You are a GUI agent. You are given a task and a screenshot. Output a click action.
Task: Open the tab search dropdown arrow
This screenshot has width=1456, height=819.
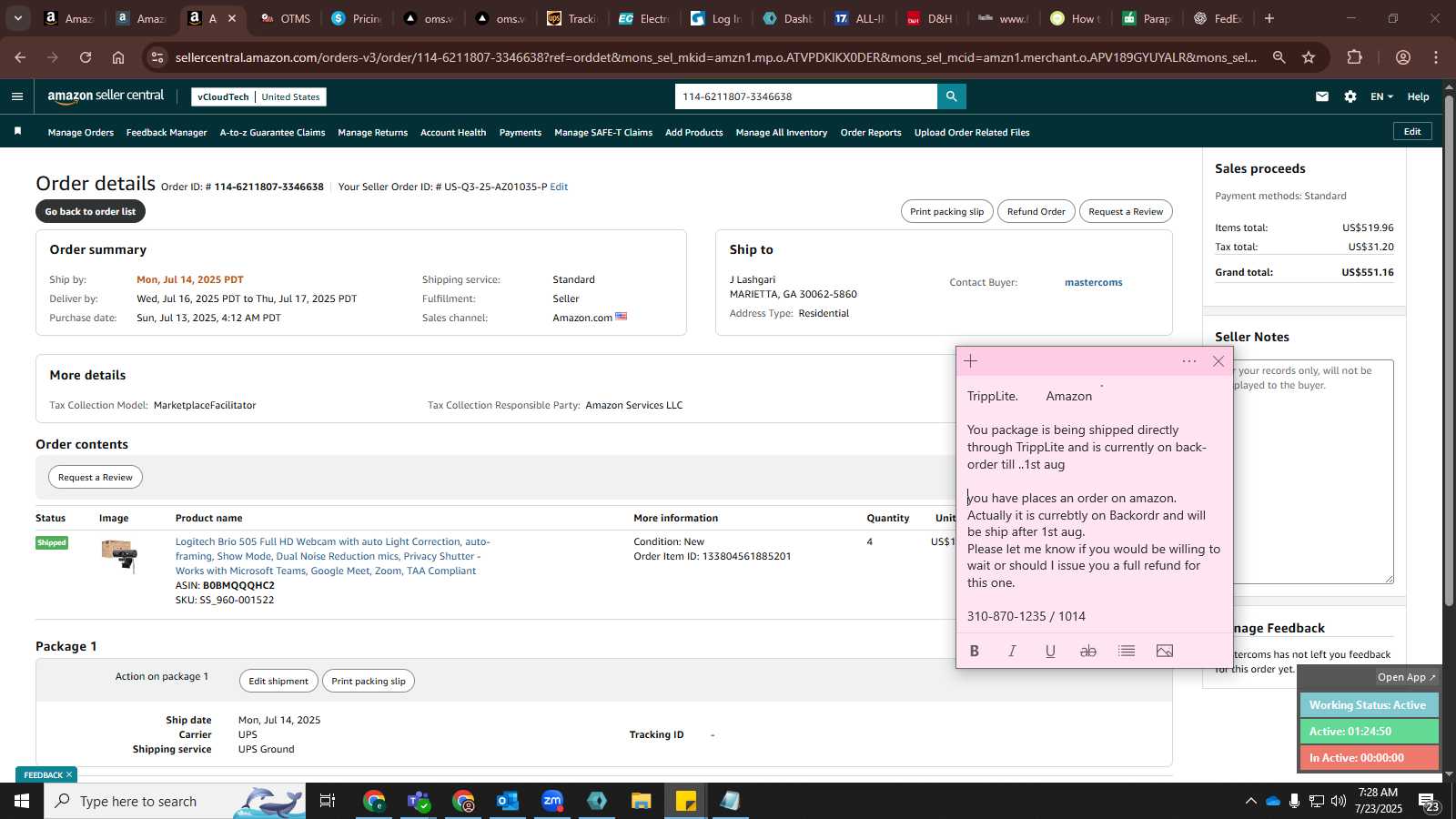17,18
